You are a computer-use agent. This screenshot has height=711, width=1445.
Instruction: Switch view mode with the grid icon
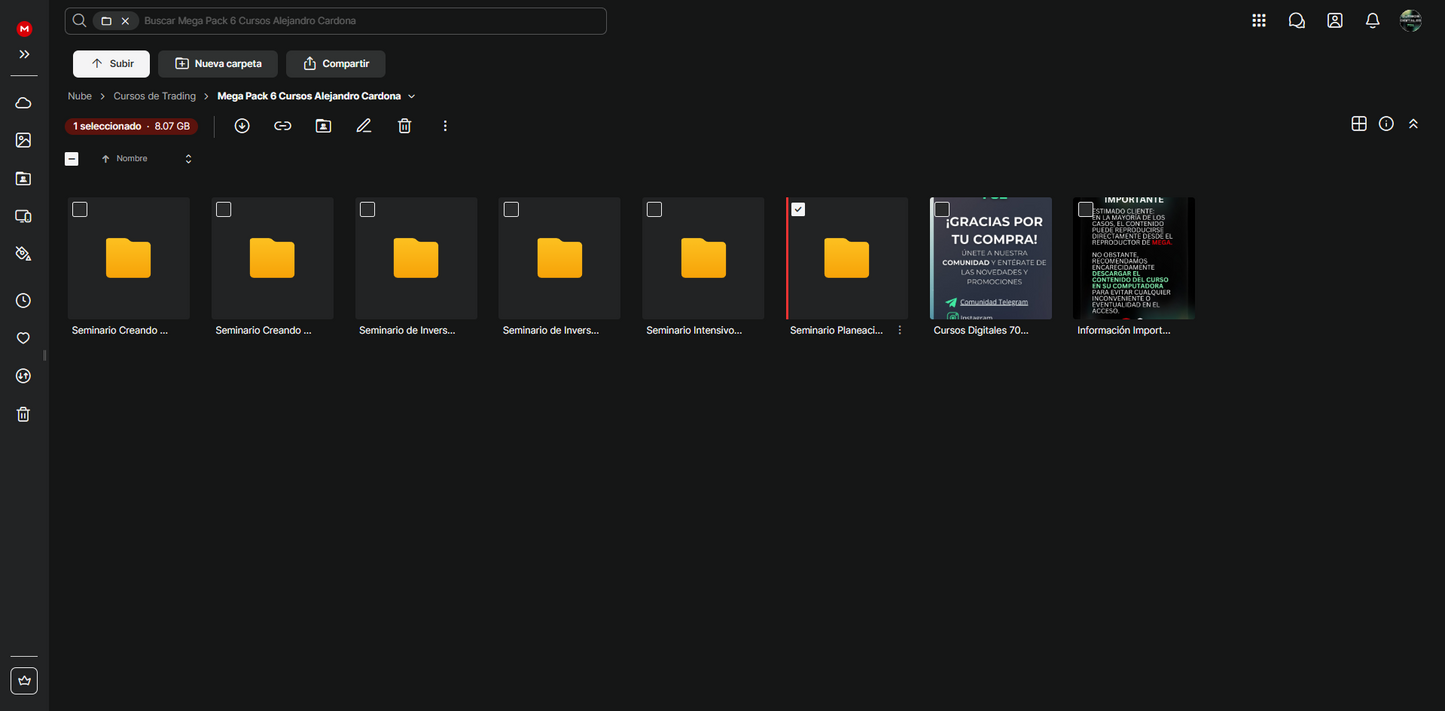click(1359, 124)
